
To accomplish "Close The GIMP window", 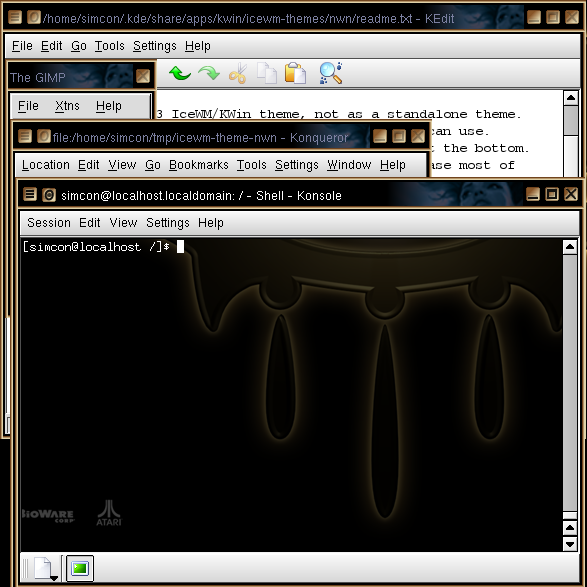I will pyautogui.click(x=143, y=76).
